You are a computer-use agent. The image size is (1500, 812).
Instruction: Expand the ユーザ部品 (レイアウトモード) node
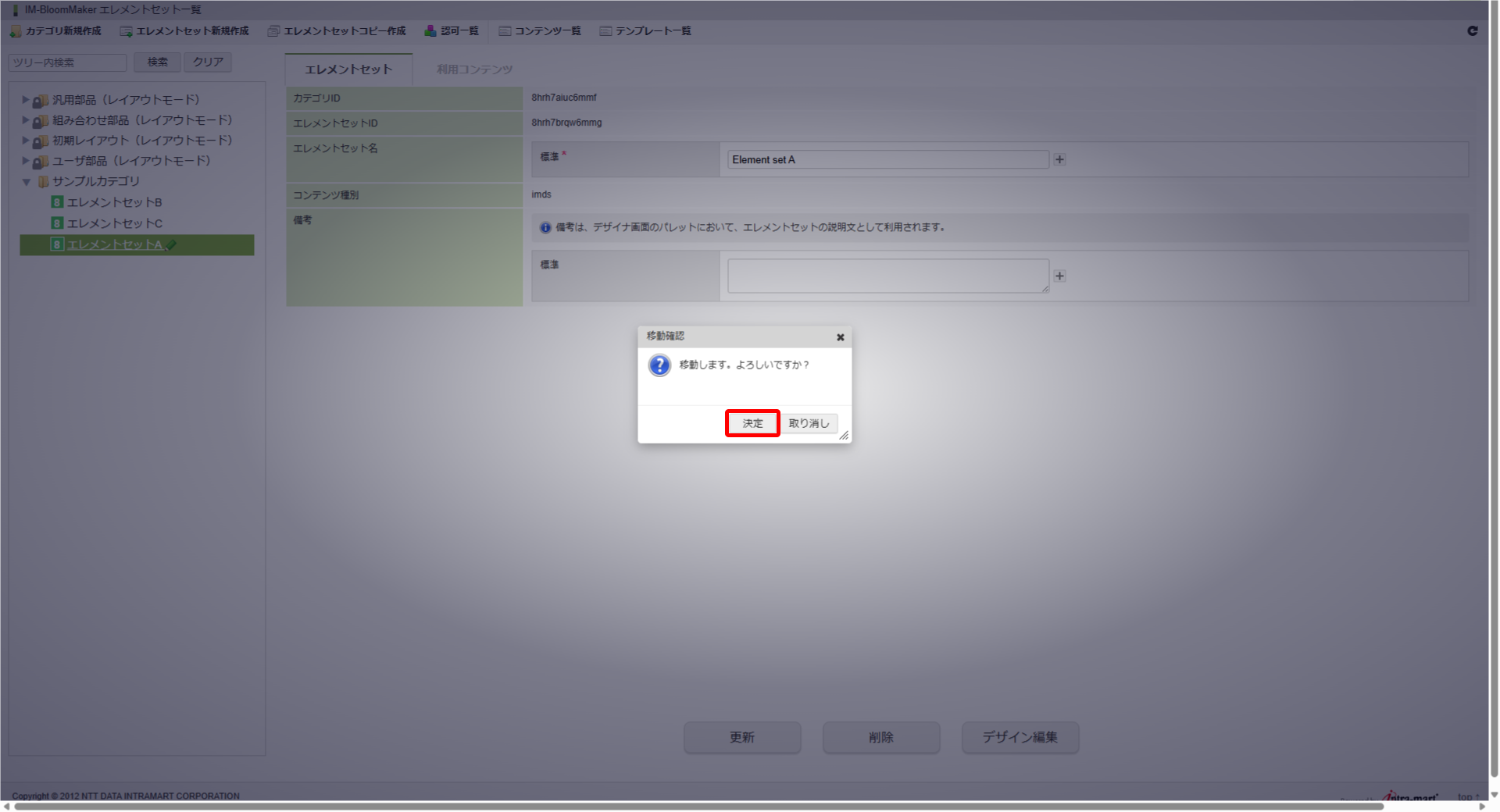click(25, 161)
